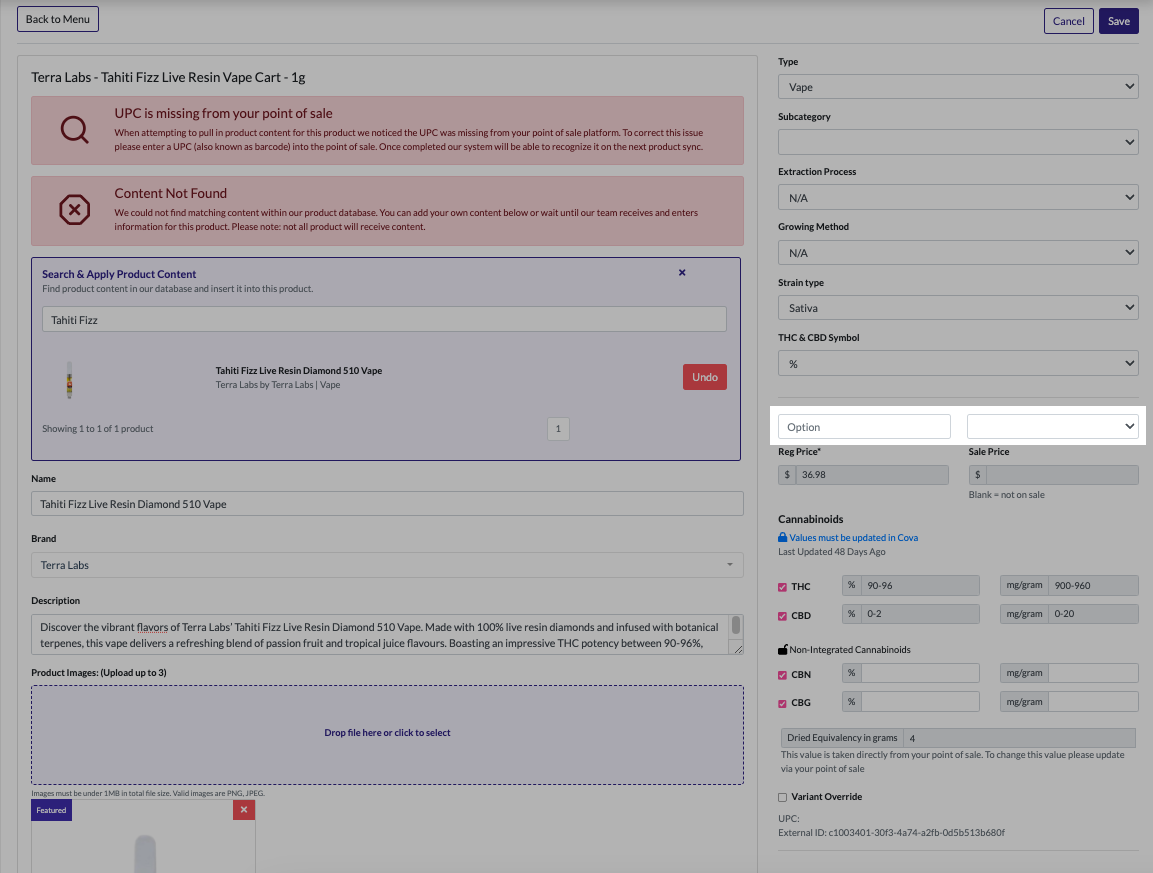The width and height of the screenshot is (1153, 873).
Task: Click the magnifier icon in UPC missing alert
Action: (x=74, y=130)
